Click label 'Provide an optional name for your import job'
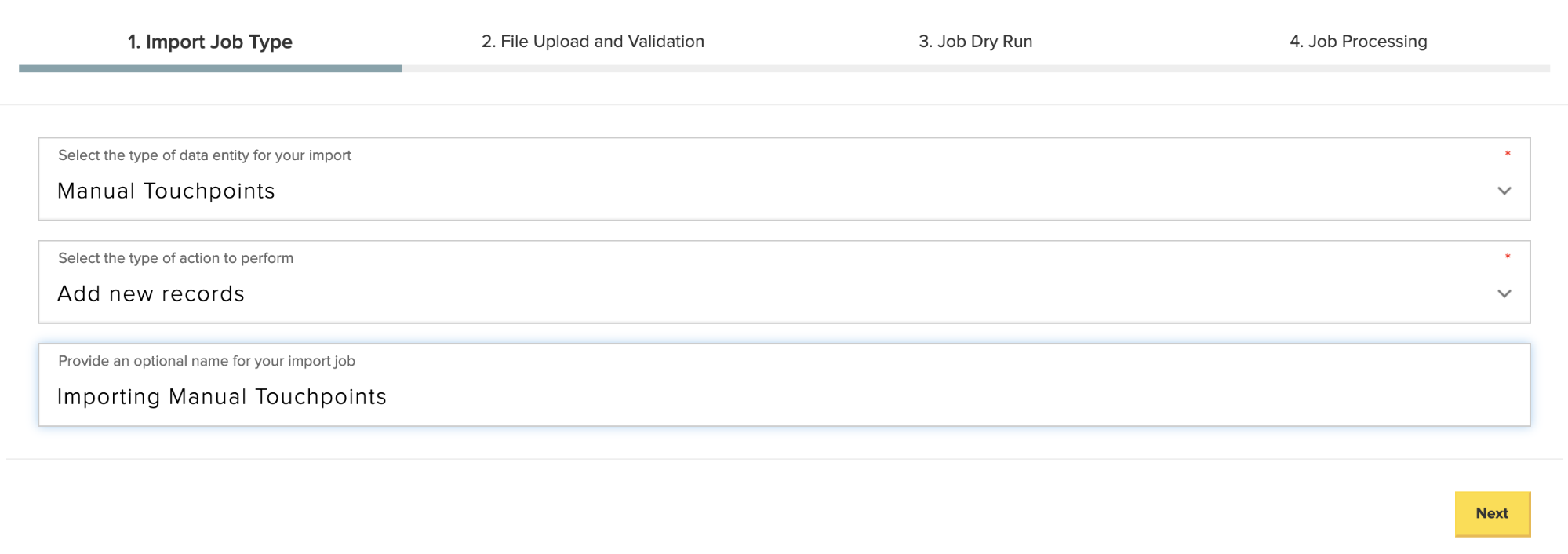The width and height of the screenshot is (1568, 554). pyautogui.click(x=206, y=361)
